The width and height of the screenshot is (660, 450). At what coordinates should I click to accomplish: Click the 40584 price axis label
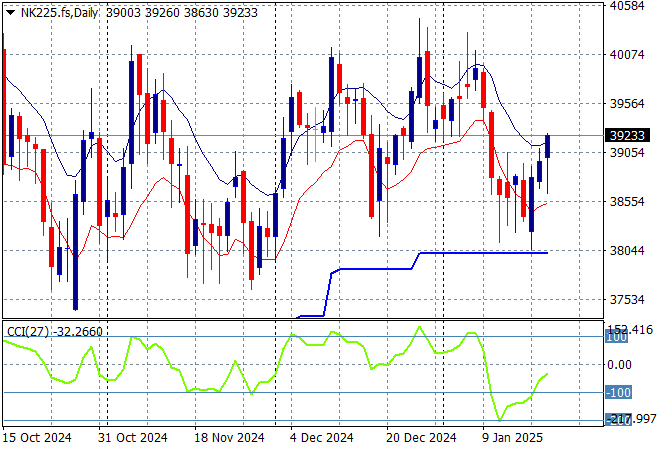pyautogui.click(x=630, y=6)
